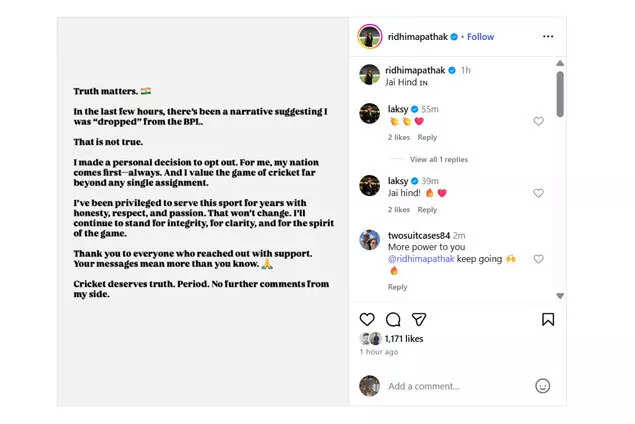Follow ridhimapathak from the post header

click(x=480, y=37)
